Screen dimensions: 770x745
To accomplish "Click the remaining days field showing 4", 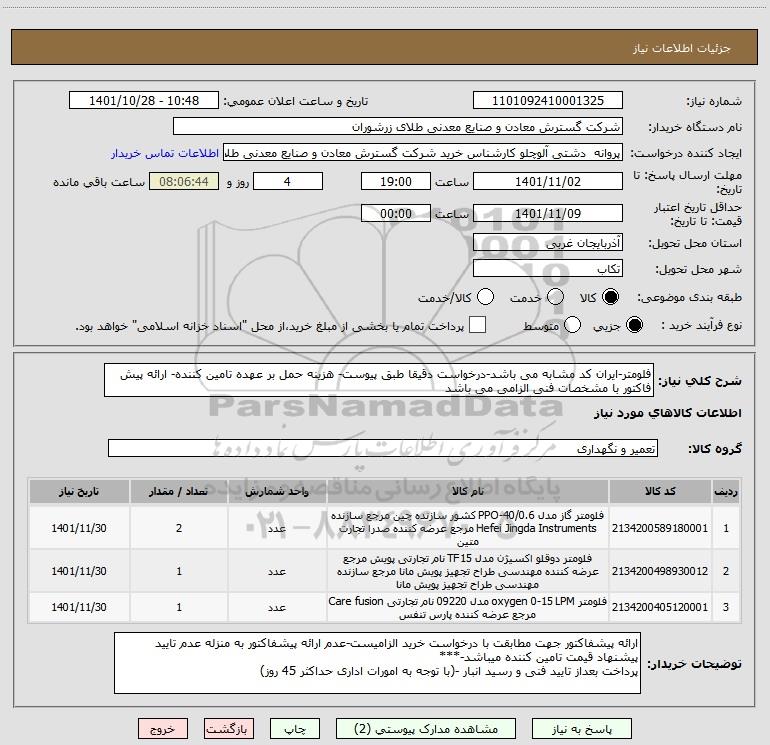I will 288,182.
